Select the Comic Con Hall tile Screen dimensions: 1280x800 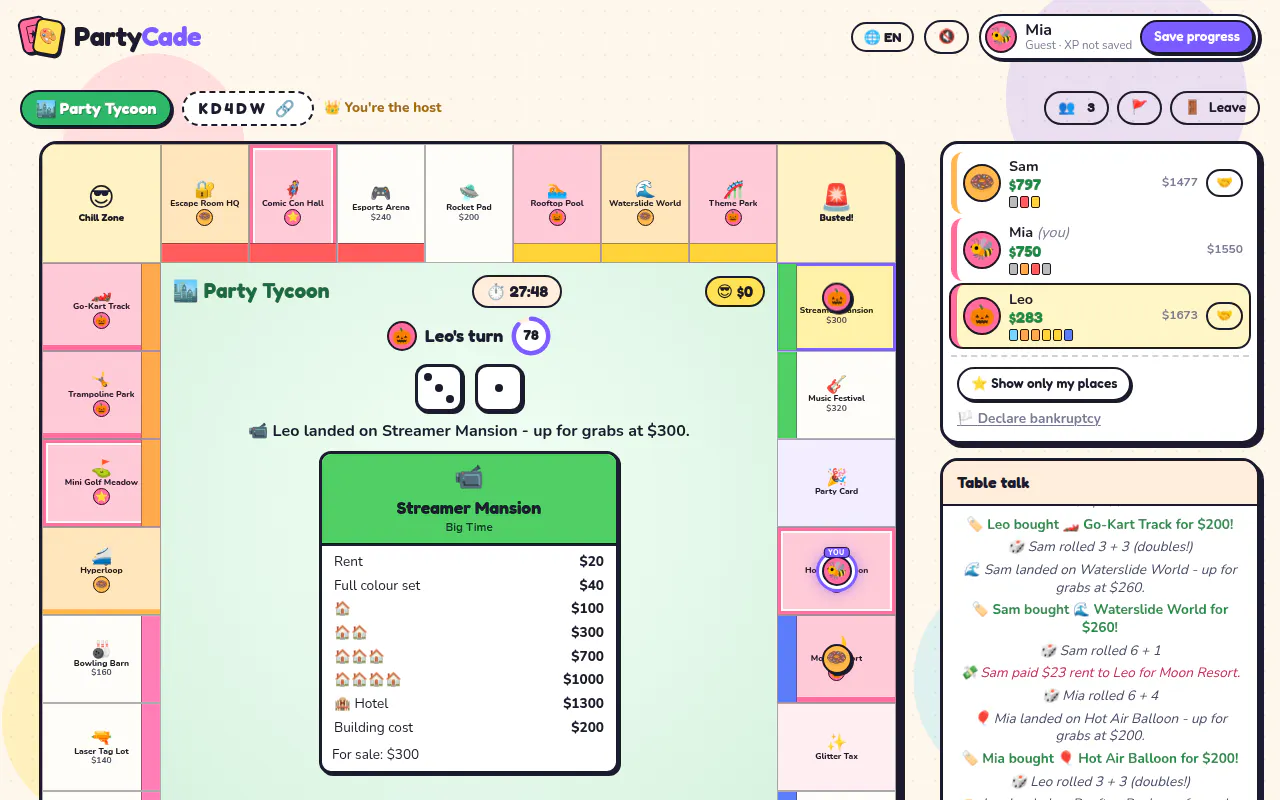pyautogui.click(x=293, y=203)
